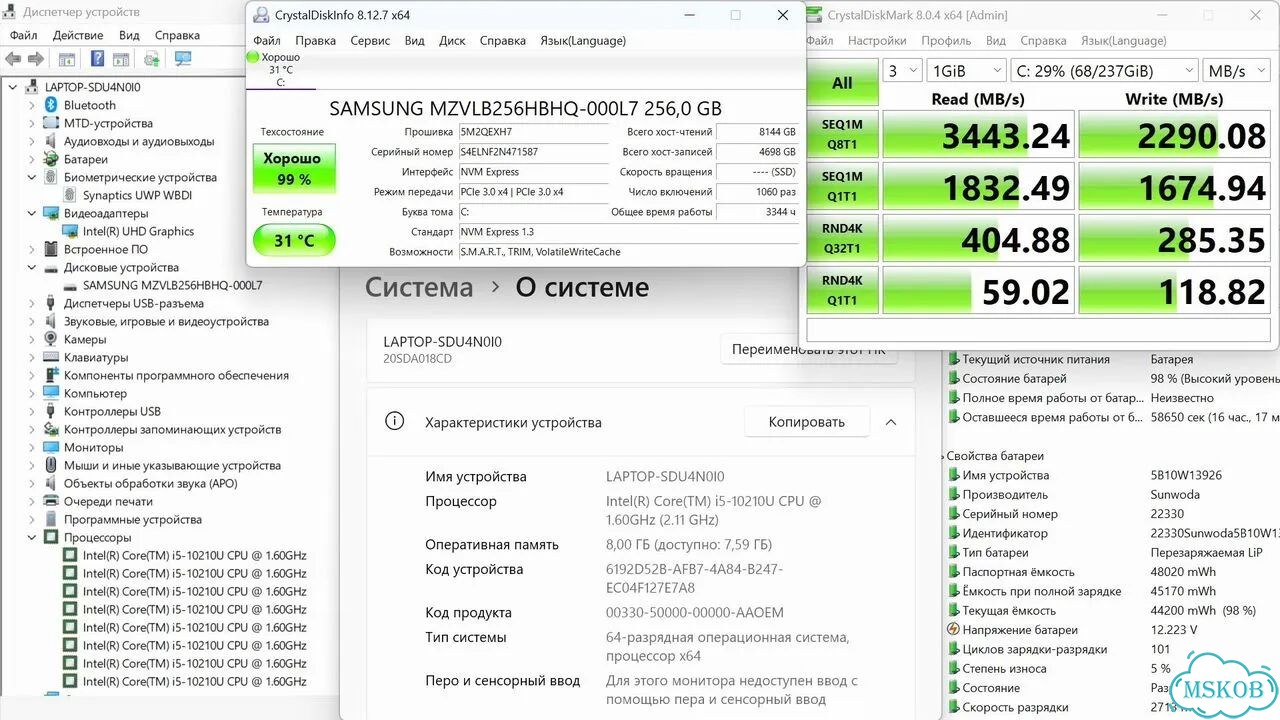Collapse the Видеоадаптеры category
This screenshot has width=1280, height=720.
click(32, 213)
